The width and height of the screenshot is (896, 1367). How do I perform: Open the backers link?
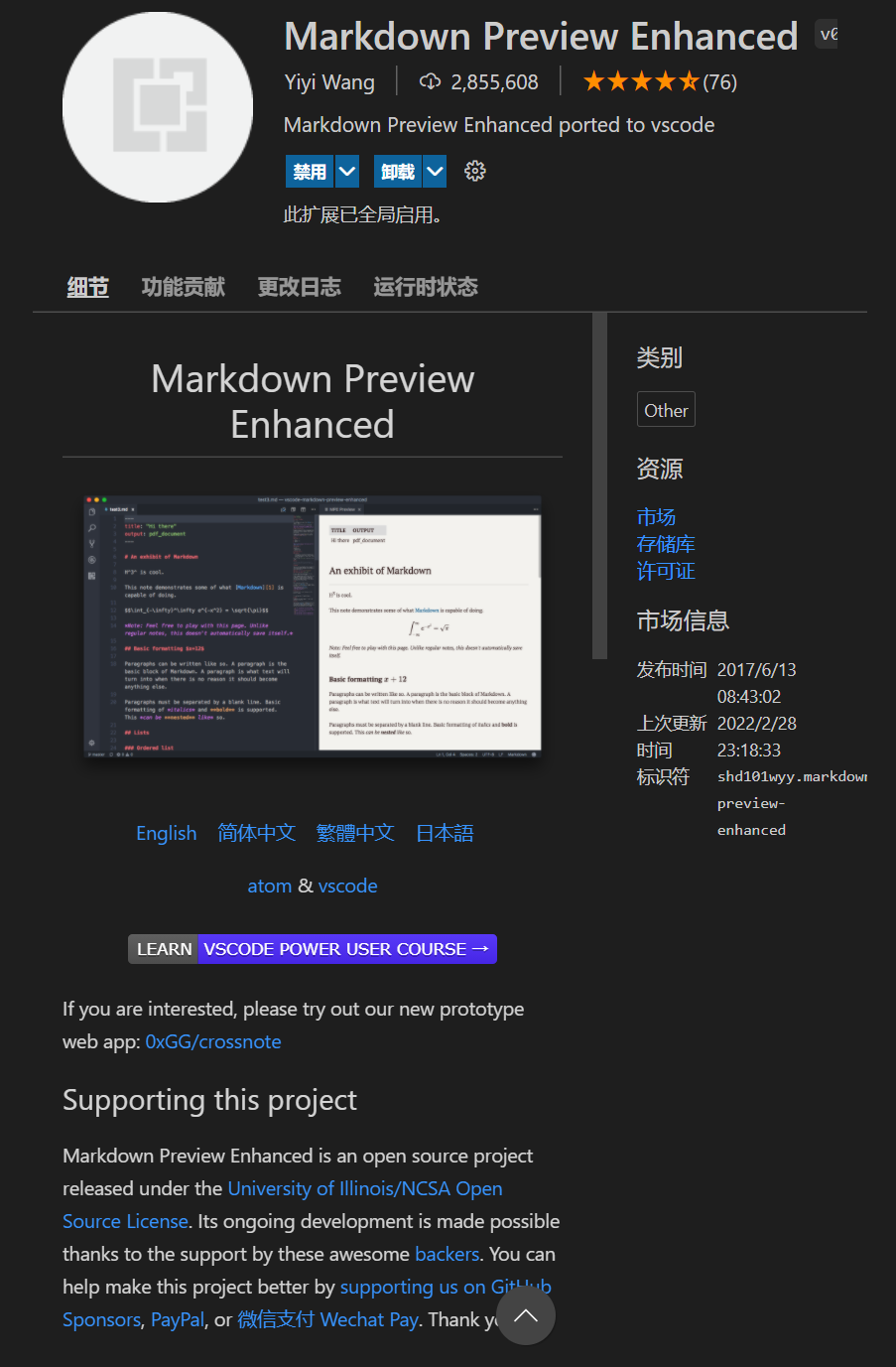pos(448,1254)
